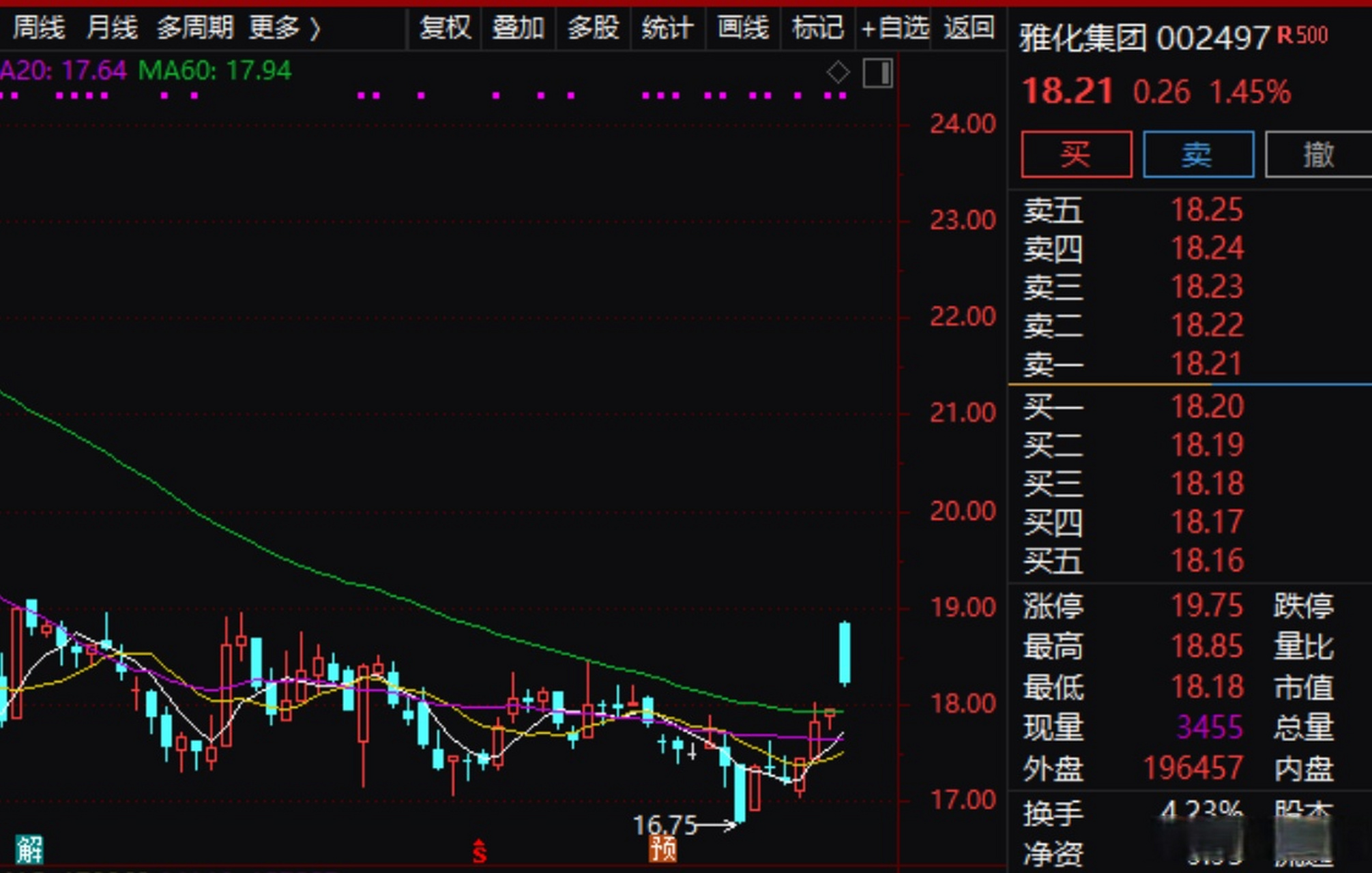Click the 21.00 price axis label
The height and width of the screenshot is (873, 1372).
click(x=963, y=413)
